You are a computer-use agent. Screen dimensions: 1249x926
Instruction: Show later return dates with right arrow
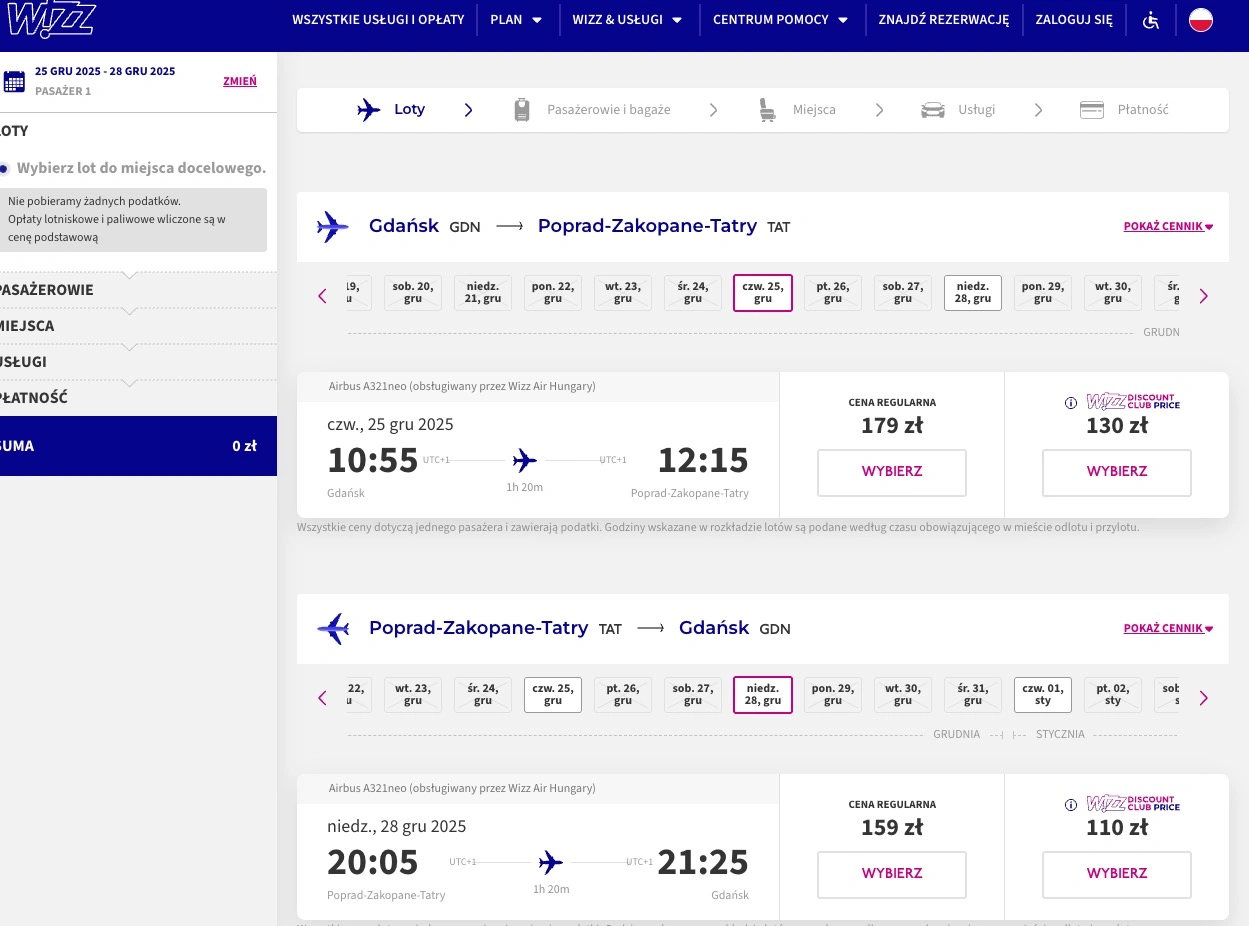(x=1203, y=698)
